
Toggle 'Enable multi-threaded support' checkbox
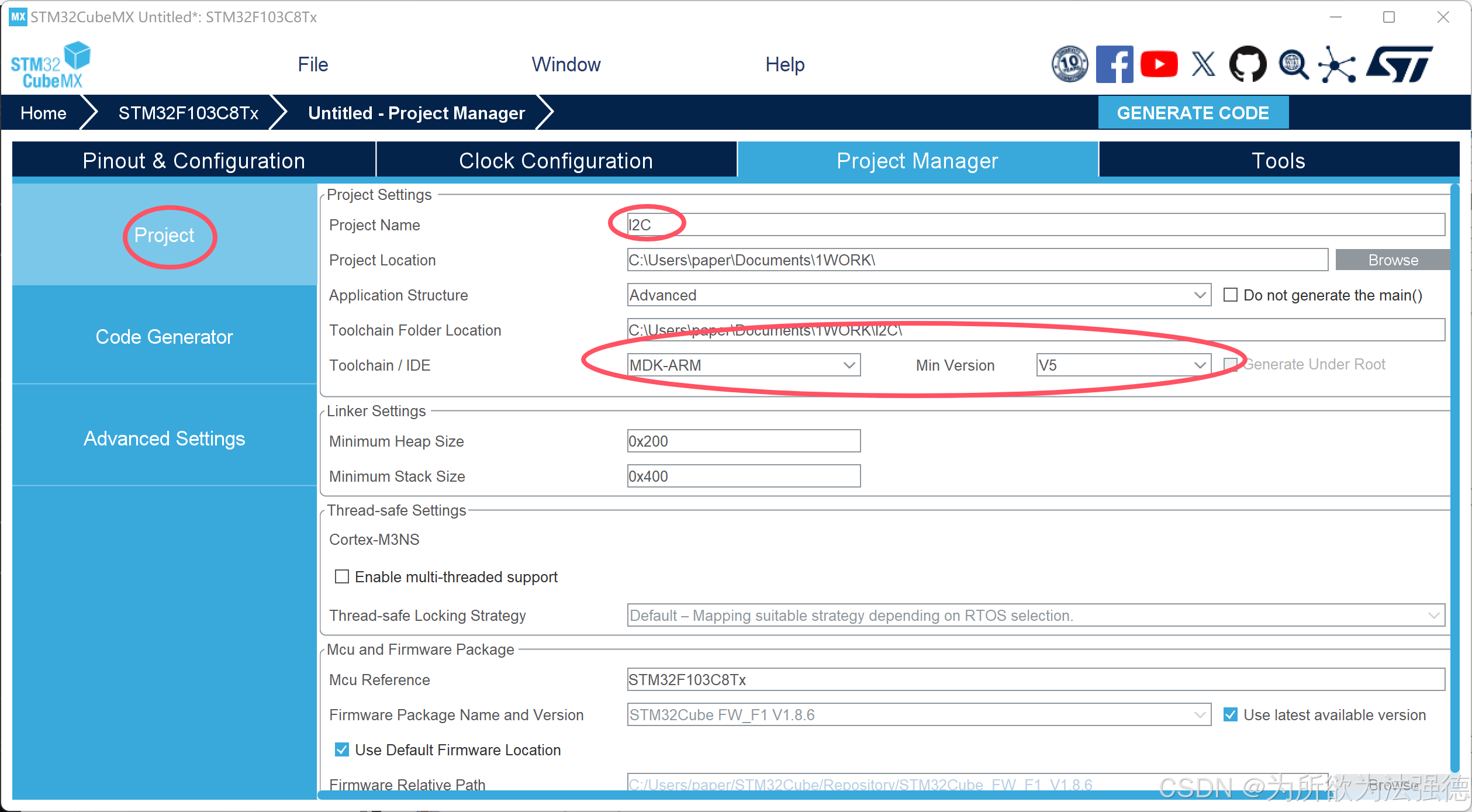point(341,577)
